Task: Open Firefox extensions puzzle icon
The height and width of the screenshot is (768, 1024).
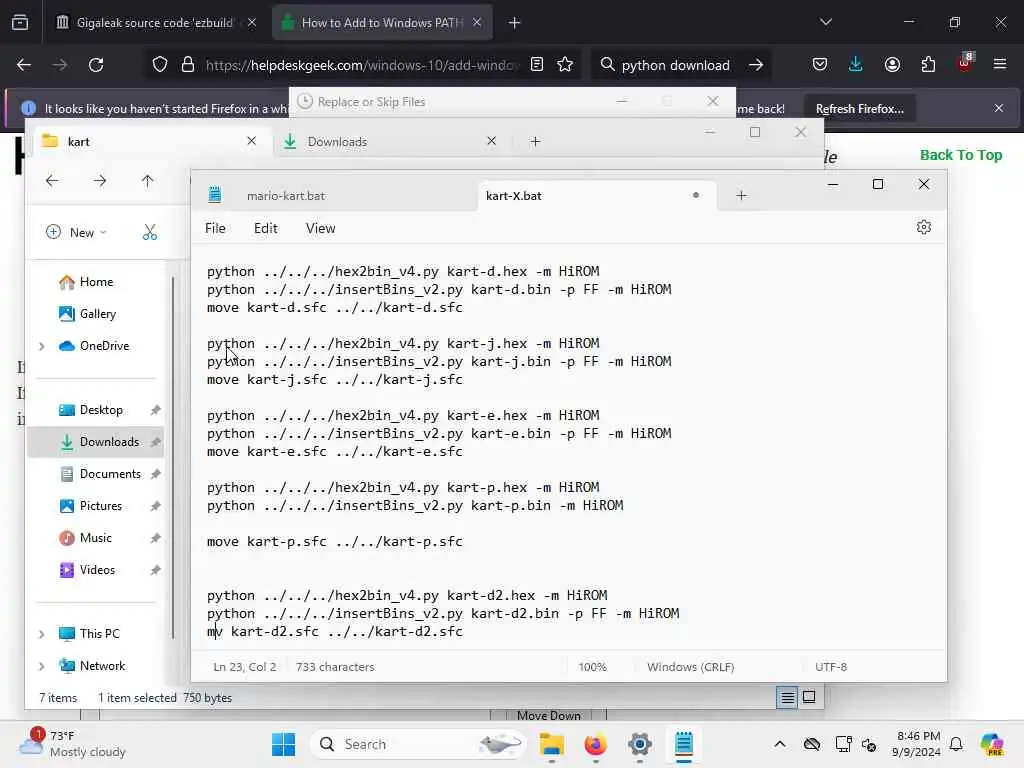Action: [x=928, y=64]
